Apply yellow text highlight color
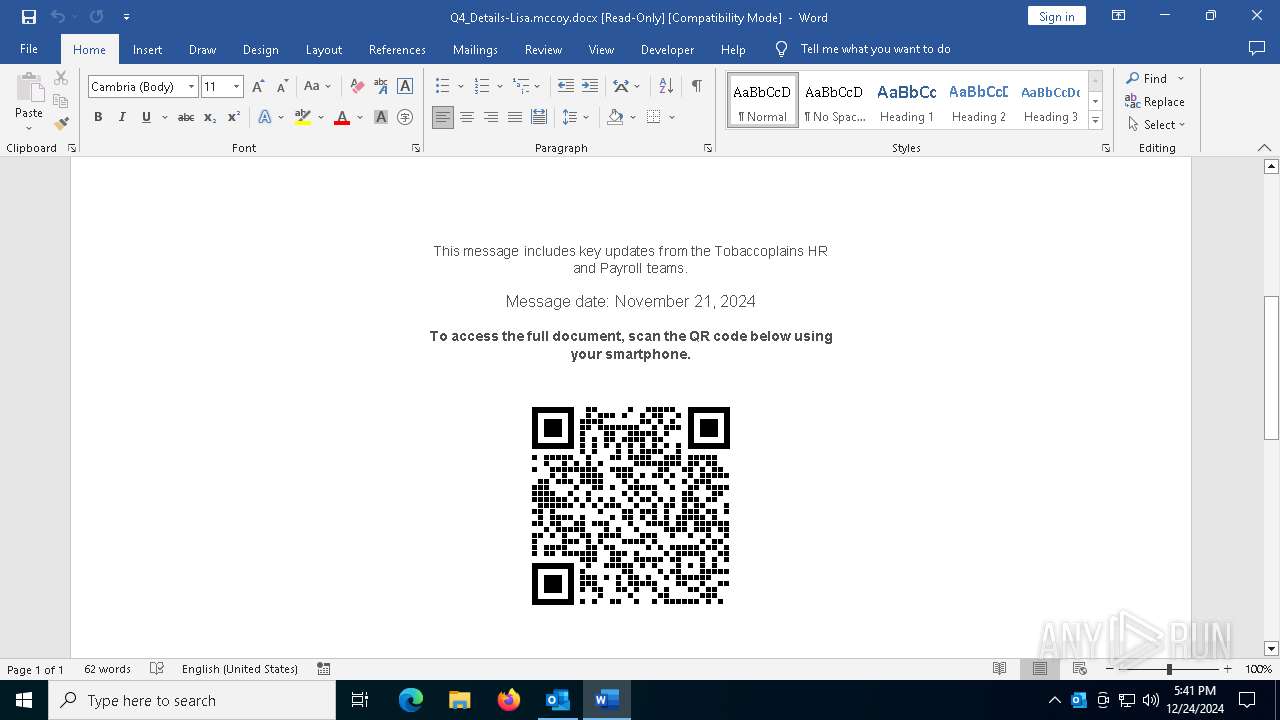This screenshot has height=720, width=1280. (x=303, y=117)
